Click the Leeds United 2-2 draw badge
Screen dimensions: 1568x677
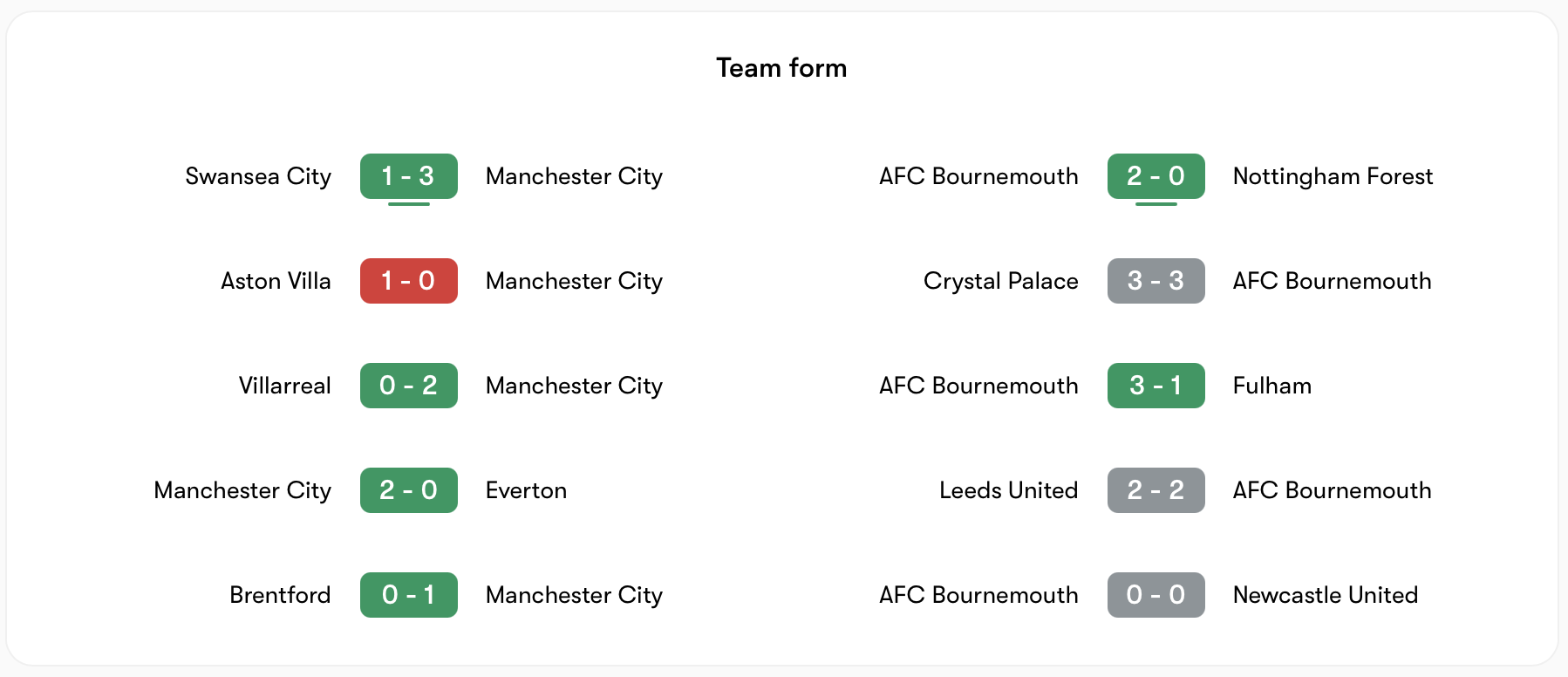point(1156,489)
